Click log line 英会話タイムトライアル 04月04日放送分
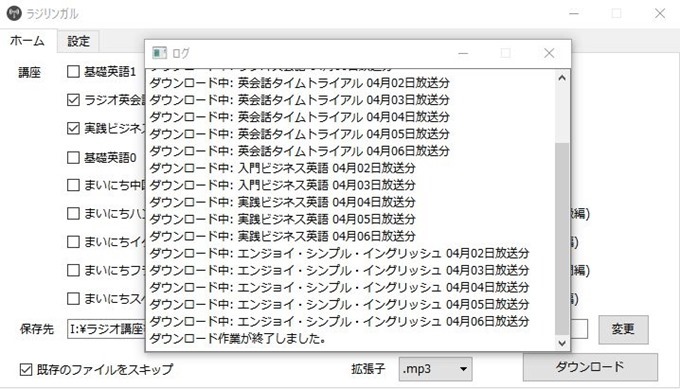Image resolution: width=680 pixels, height=389 pixels. tap(300, 117)
